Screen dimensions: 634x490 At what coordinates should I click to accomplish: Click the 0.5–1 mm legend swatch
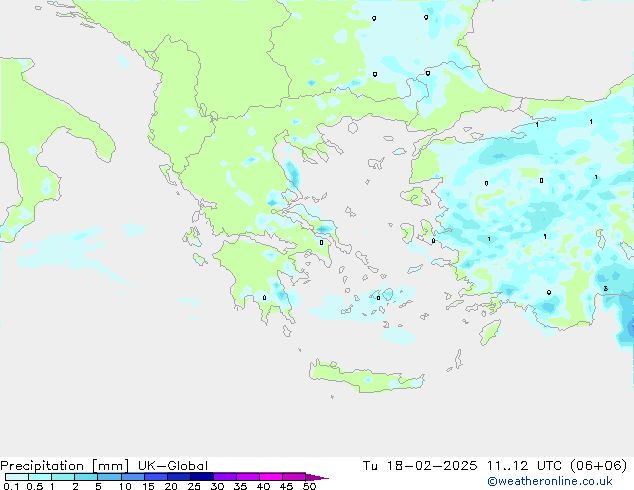[40, 477]
